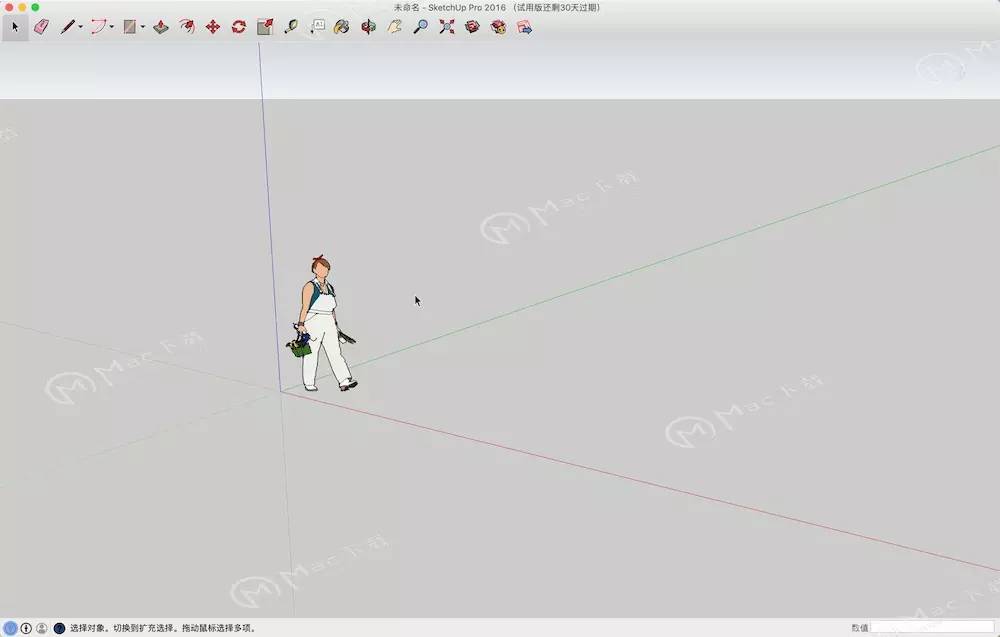
Task: Click the geolocation status bar icon
Action: point(10,628)
